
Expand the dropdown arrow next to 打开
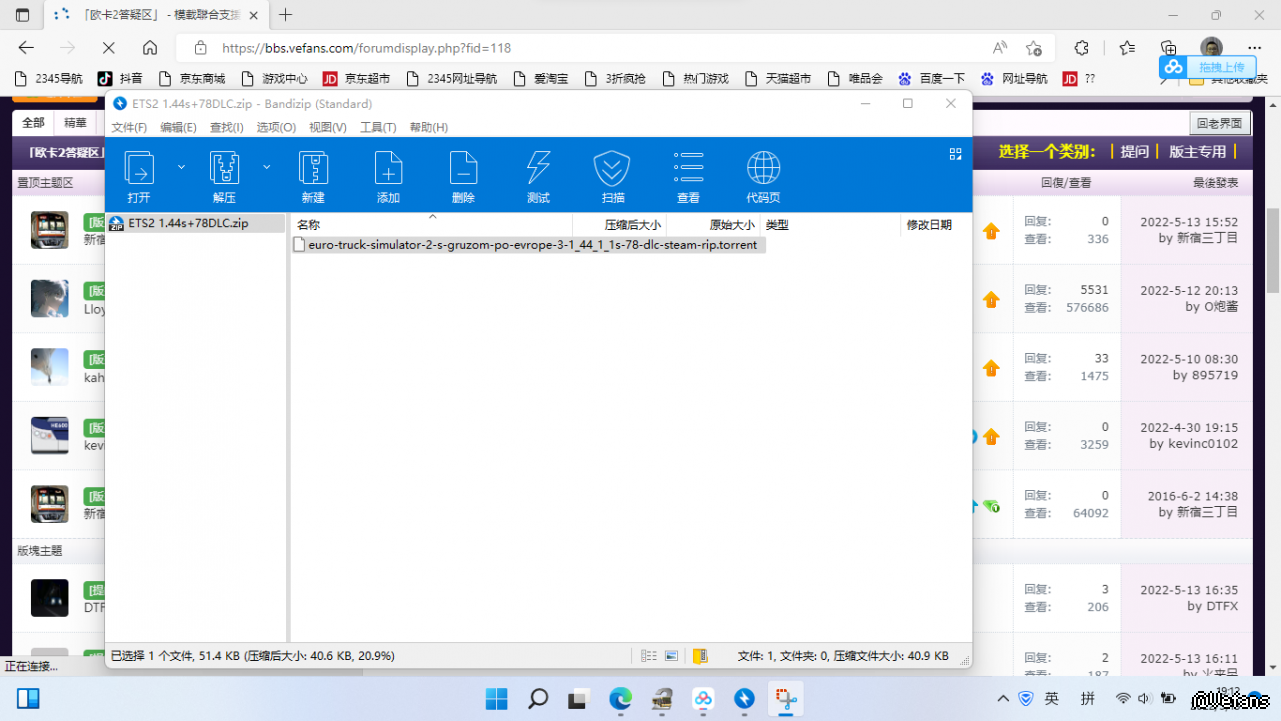181,167
